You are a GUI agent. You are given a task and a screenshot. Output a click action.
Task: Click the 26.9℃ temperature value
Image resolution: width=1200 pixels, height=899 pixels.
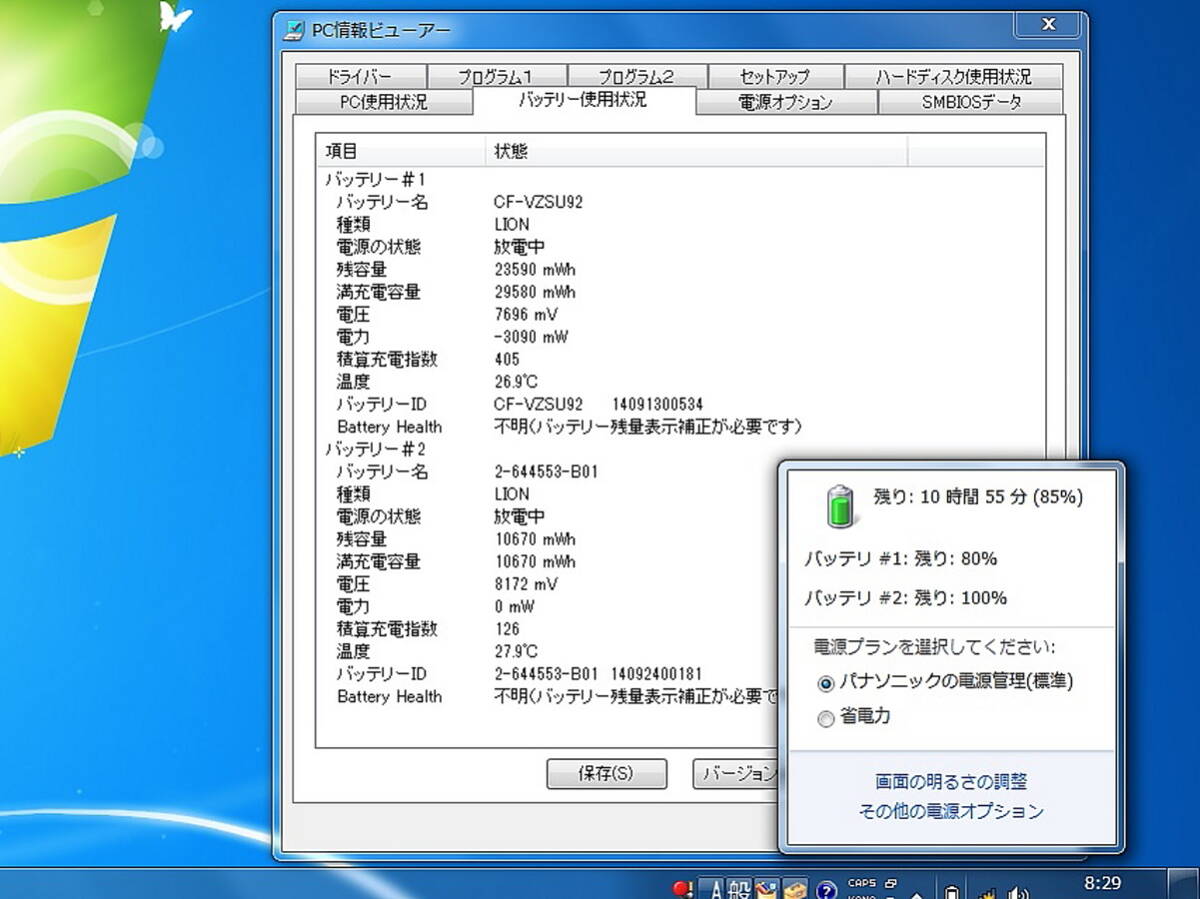(x=517, y=382)
